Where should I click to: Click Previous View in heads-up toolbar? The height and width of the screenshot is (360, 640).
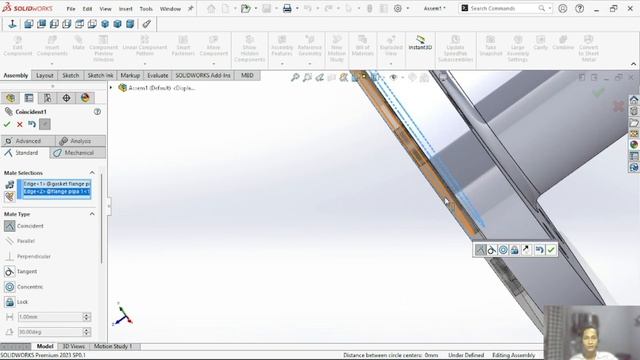click(x=320, y=77)
